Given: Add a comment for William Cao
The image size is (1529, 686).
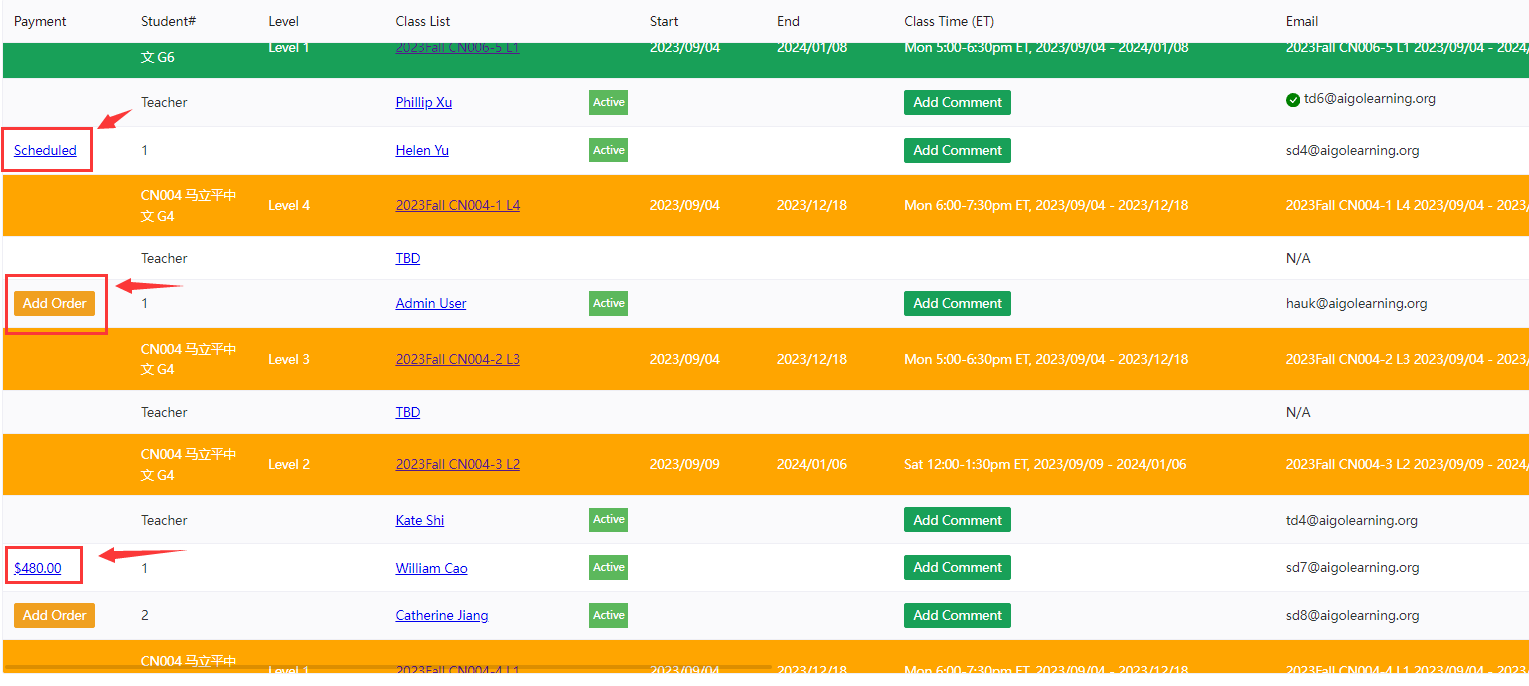Looking at the screenshot, I should coord(956,567).
